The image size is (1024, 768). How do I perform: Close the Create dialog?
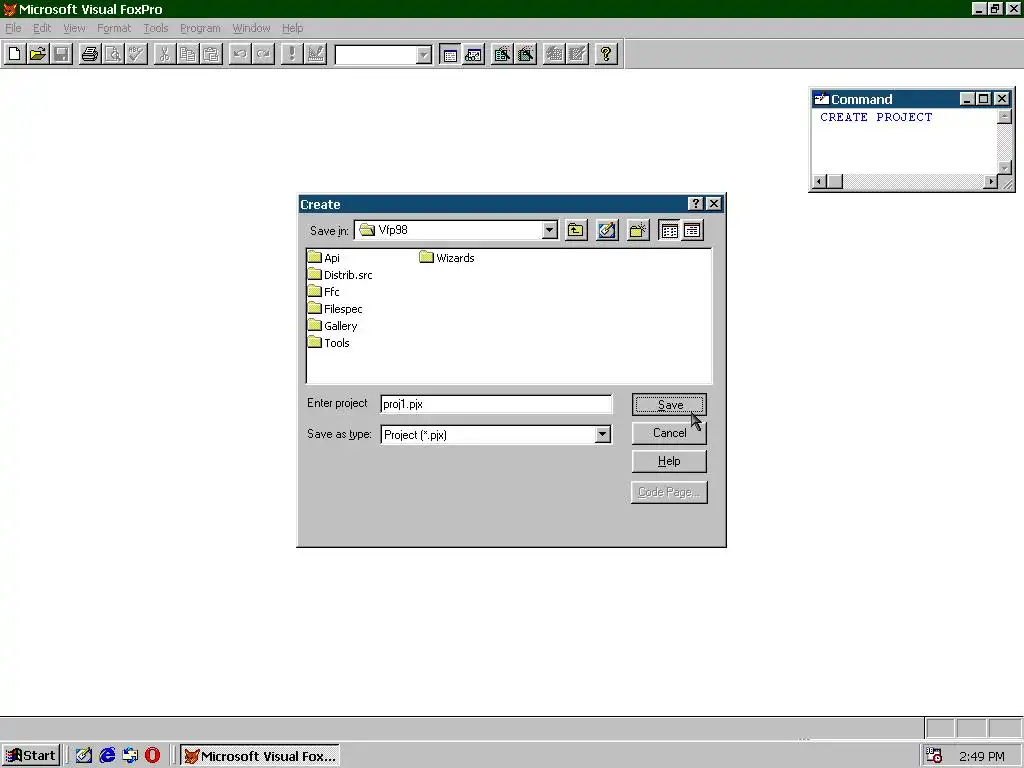(714, 204)
